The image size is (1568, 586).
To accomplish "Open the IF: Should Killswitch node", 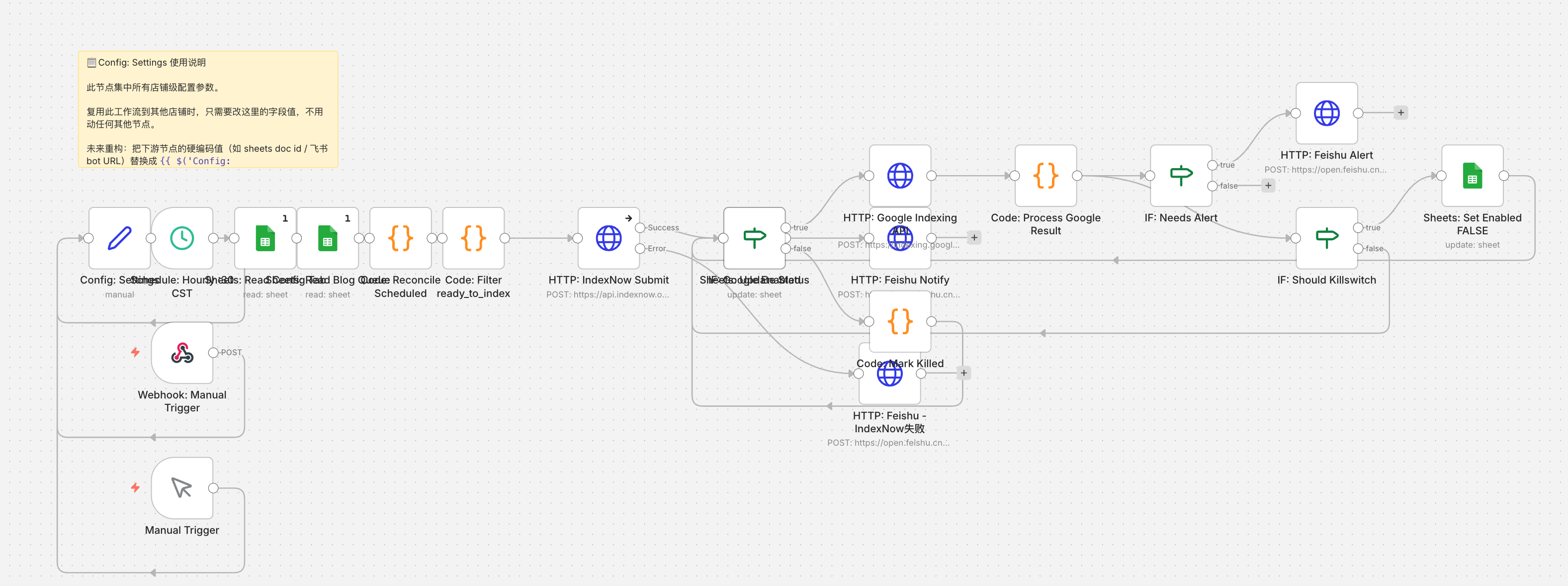I will pos(1326,238).
